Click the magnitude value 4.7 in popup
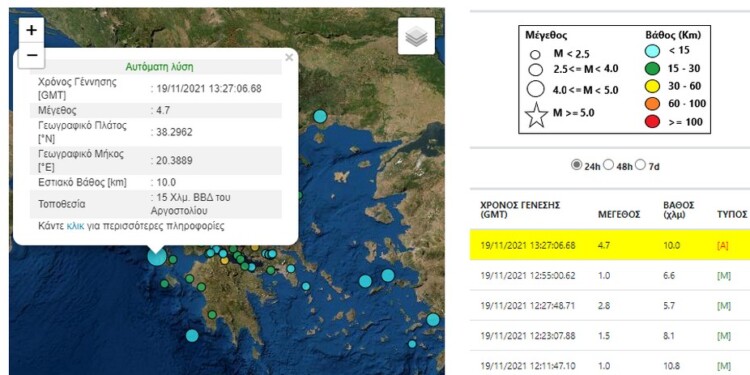 163,110
